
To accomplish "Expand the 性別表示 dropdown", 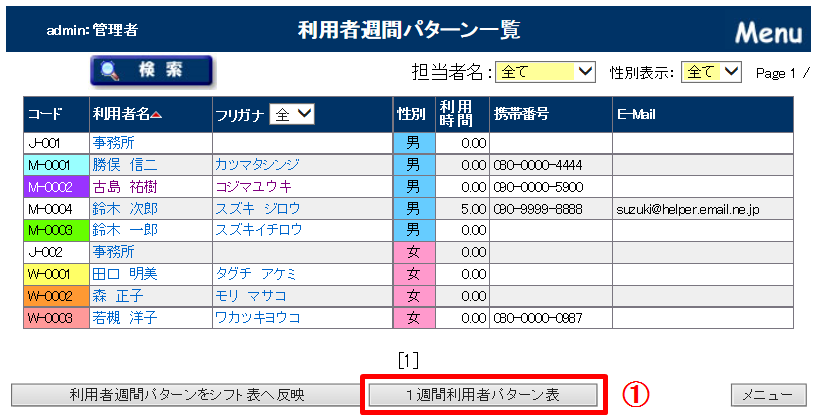I will pos(711,72).
